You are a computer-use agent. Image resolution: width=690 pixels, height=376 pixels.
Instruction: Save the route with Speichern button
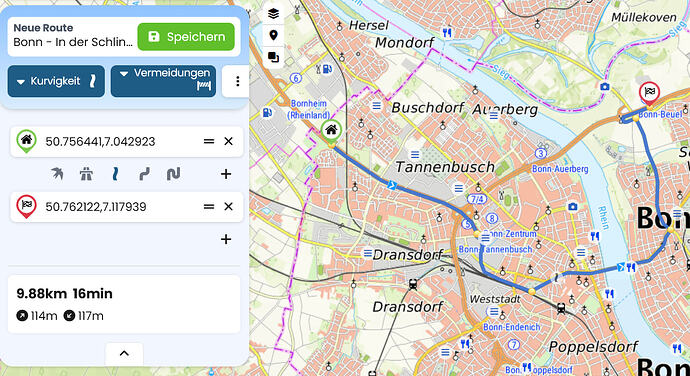tap(186, 37)
